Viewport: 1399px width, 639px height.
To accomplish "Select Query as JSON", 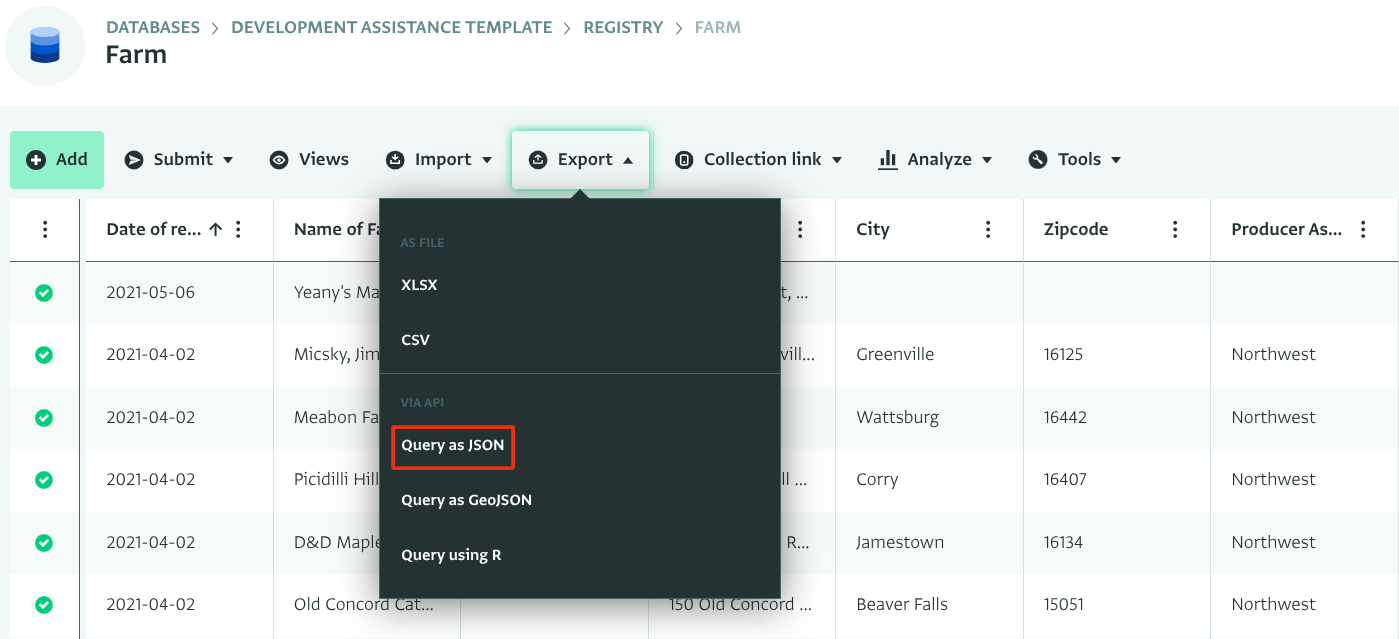I will tap(453, 445).
